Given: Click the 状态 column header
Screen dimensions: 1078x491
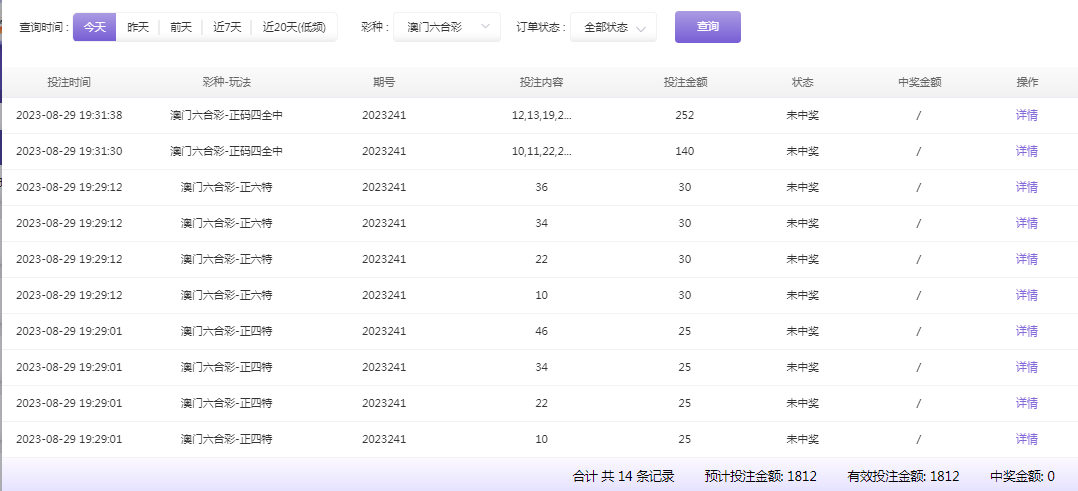Looking at the screenshot, I should pos(802,82).
